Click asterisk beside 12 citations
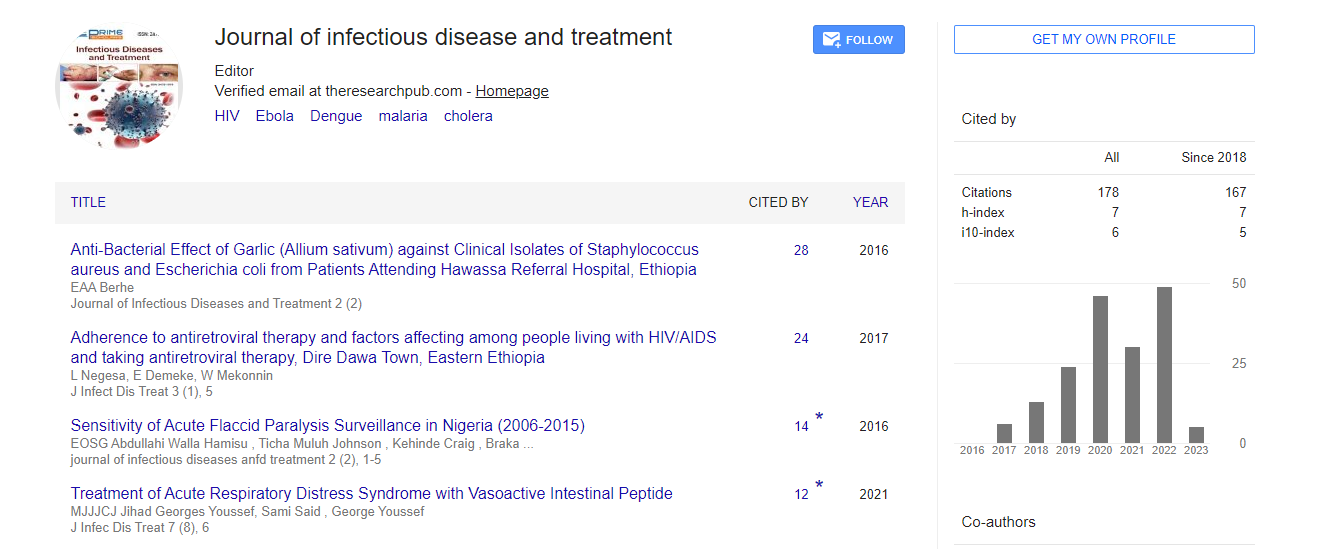Image resolution: width=1320 pixels, height=549 pixels. coord(819,486)
